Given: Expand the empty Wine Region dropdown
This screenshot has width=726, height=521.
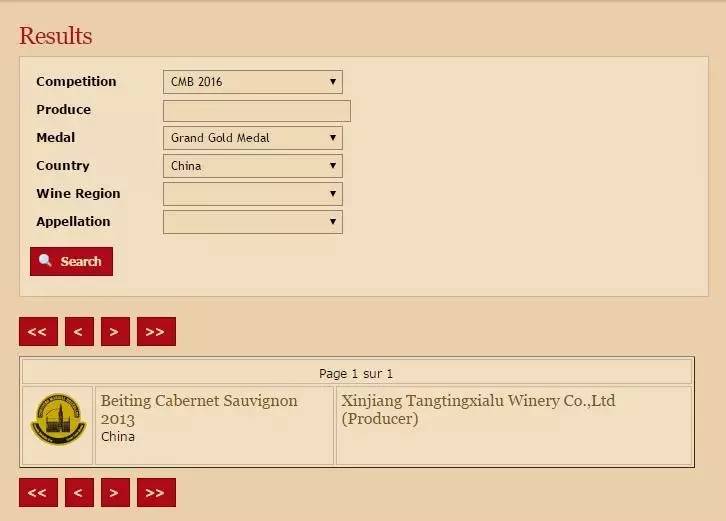Looking at the screenshot, I should (253, 194).
